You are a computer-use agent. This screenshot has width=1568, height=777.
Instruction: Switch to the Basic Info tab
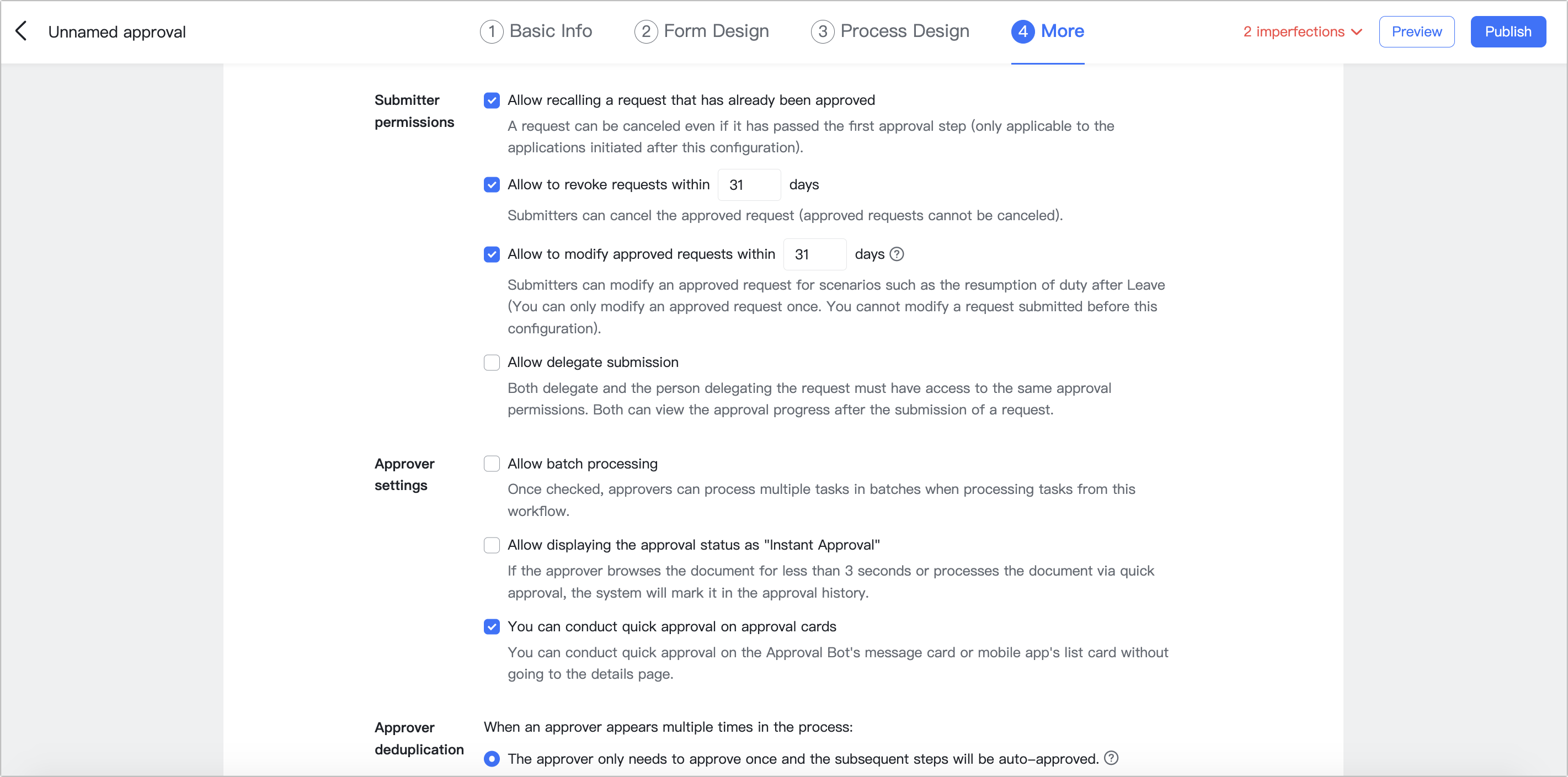(x=536, y=31)
